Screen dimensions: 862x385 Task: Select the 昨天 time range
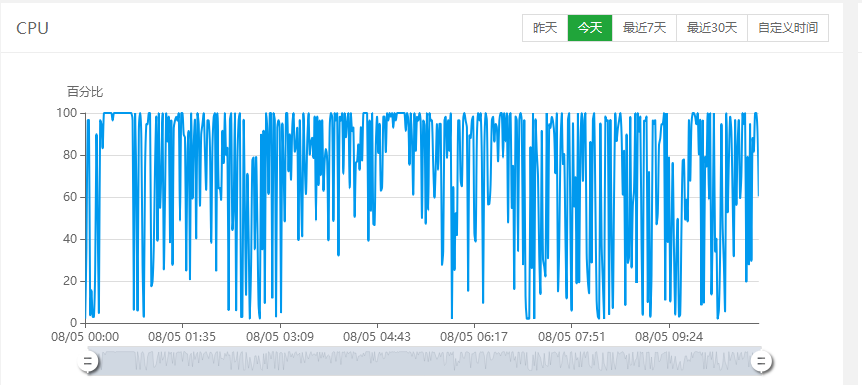pyautogui.click(x=545, y=28)
